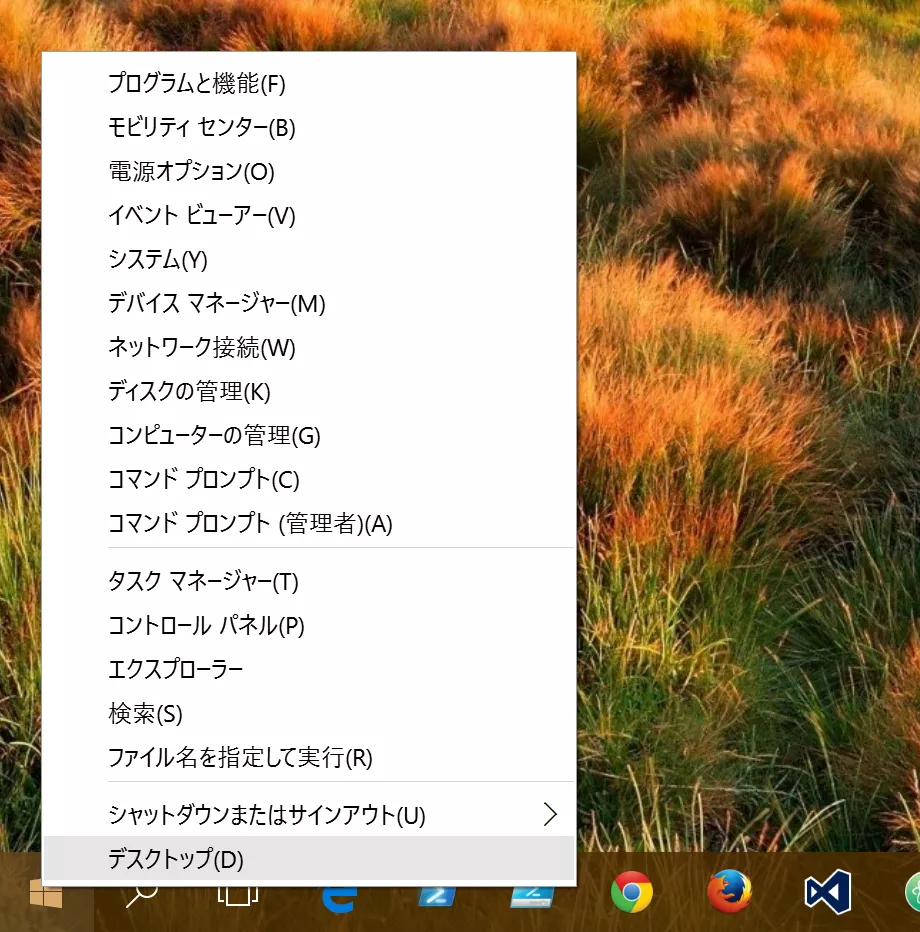This screenshot has height=932, width=920.
Task: Launch Firefox from the taskbar
Action: pos(729,892)
